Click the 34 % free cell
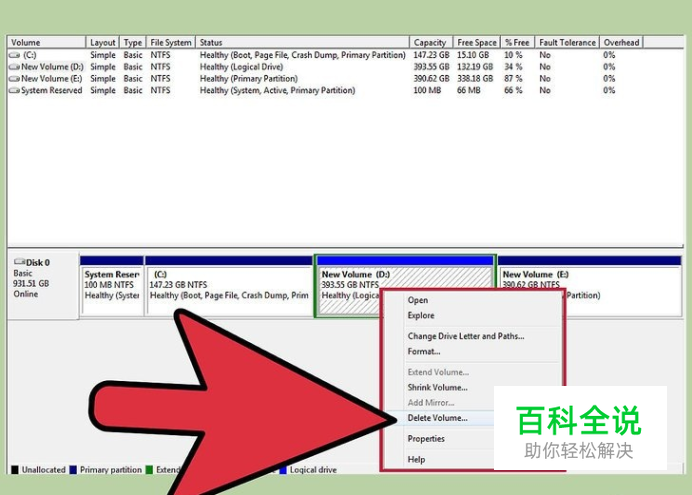The height and width of the screenshot is (495, 692). (513, 67)
